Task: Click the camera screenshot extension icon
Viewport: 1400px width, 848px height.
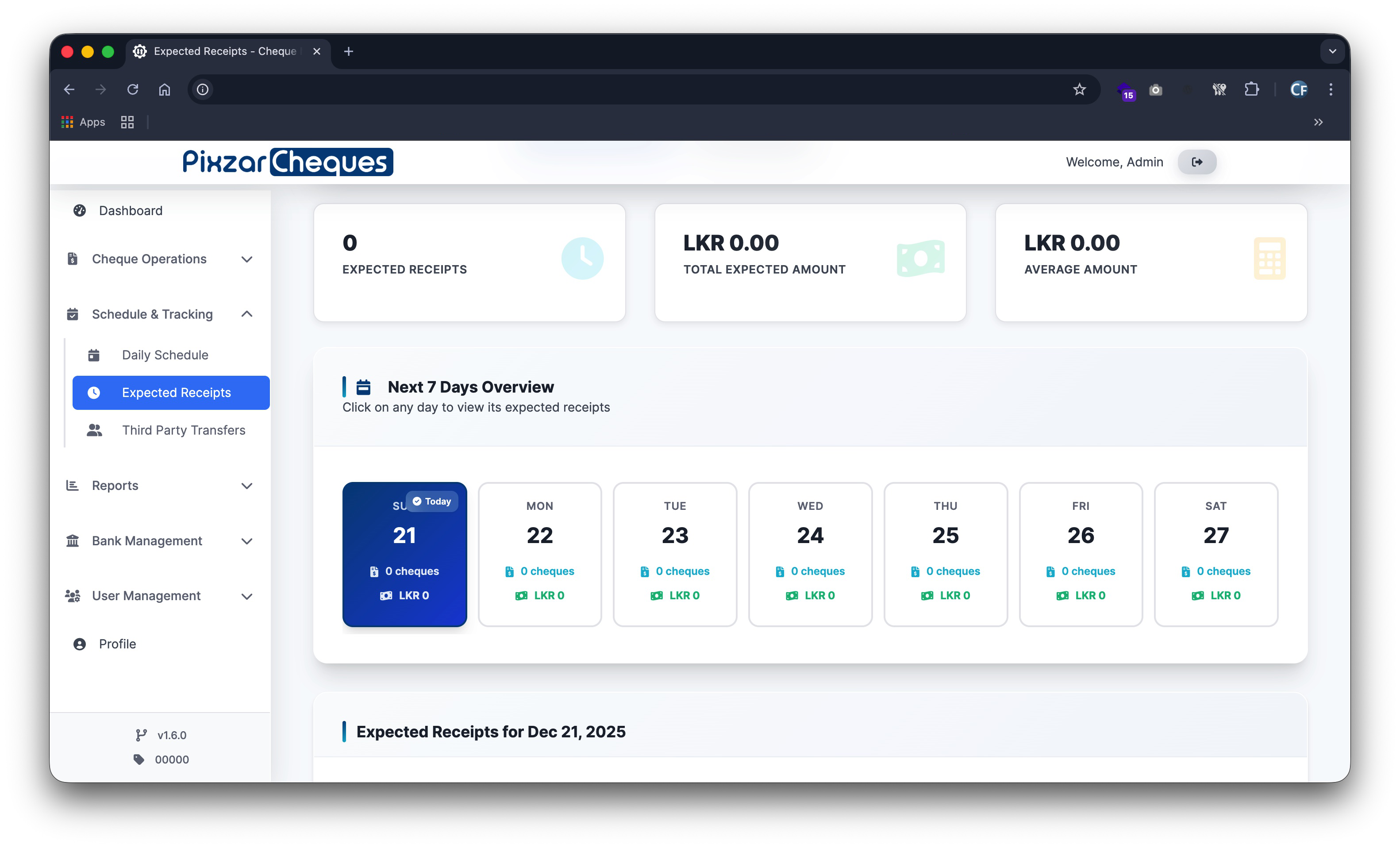Action: click(x=1155, y=90)
